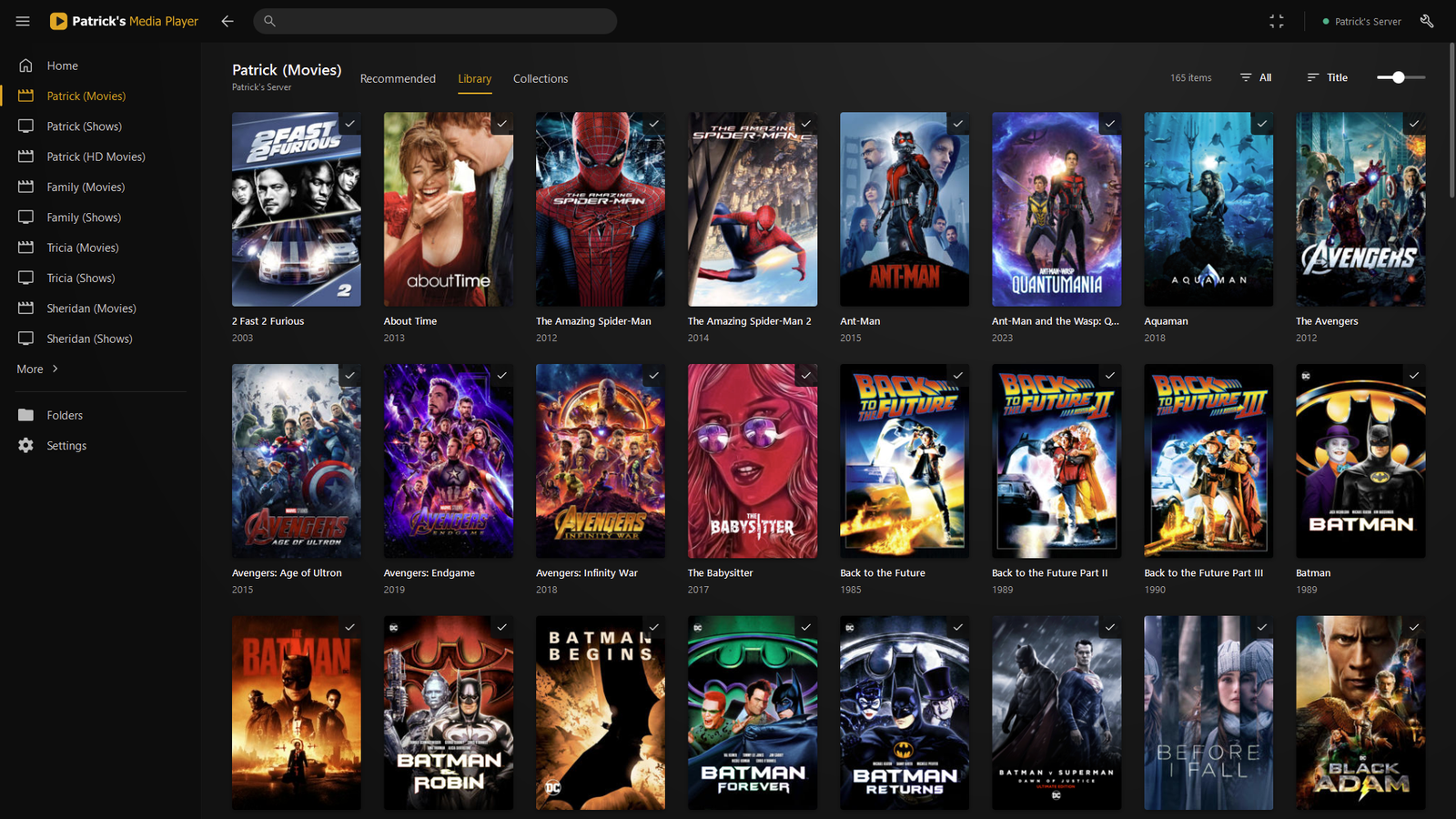Toggle watched checkmark on 2 Fast 2 Furious
1456x819 pixels.
(349, 124)
